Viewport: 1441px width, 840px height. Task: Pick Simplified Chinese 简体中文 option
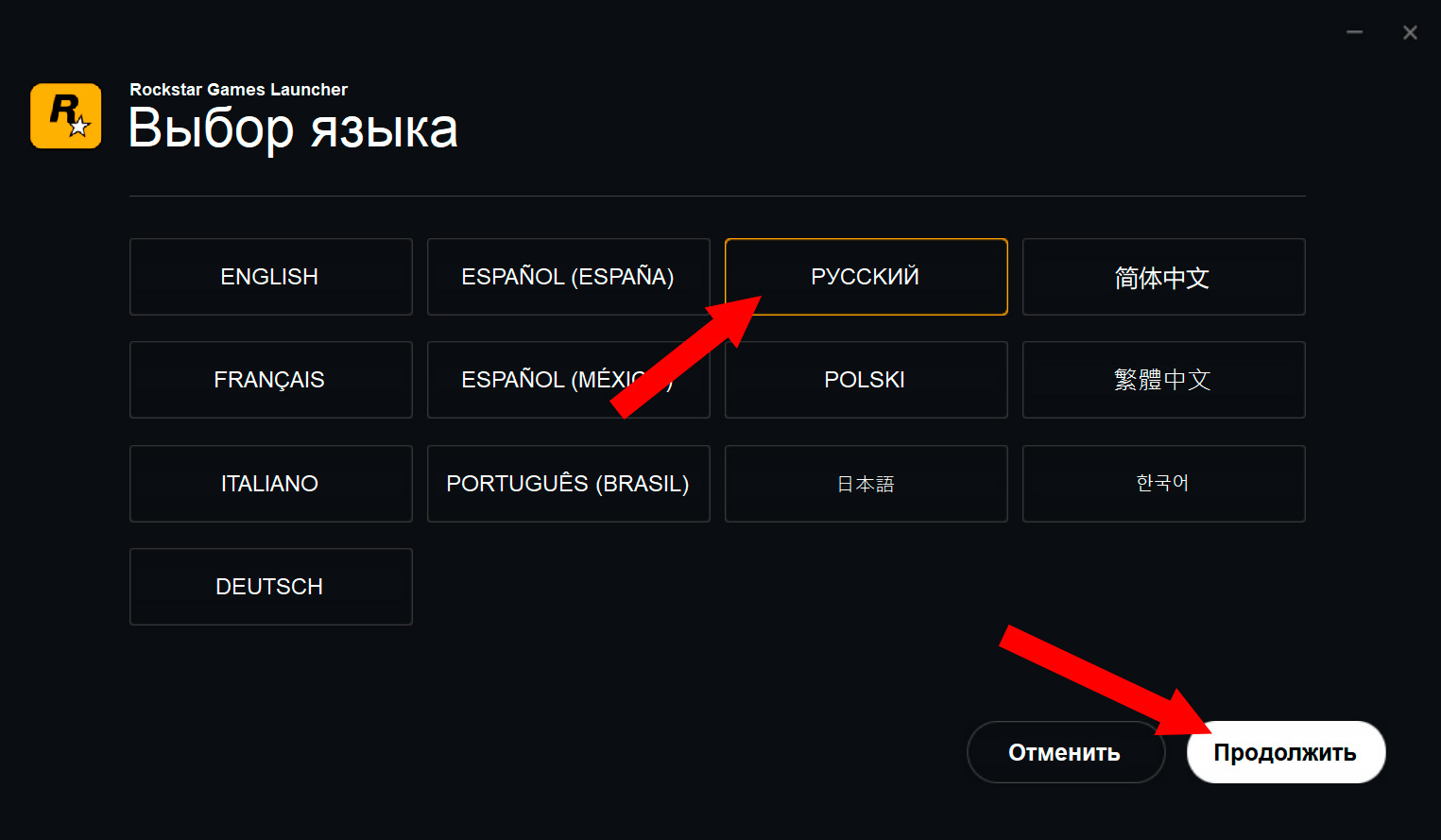[x=1163, y=277]
